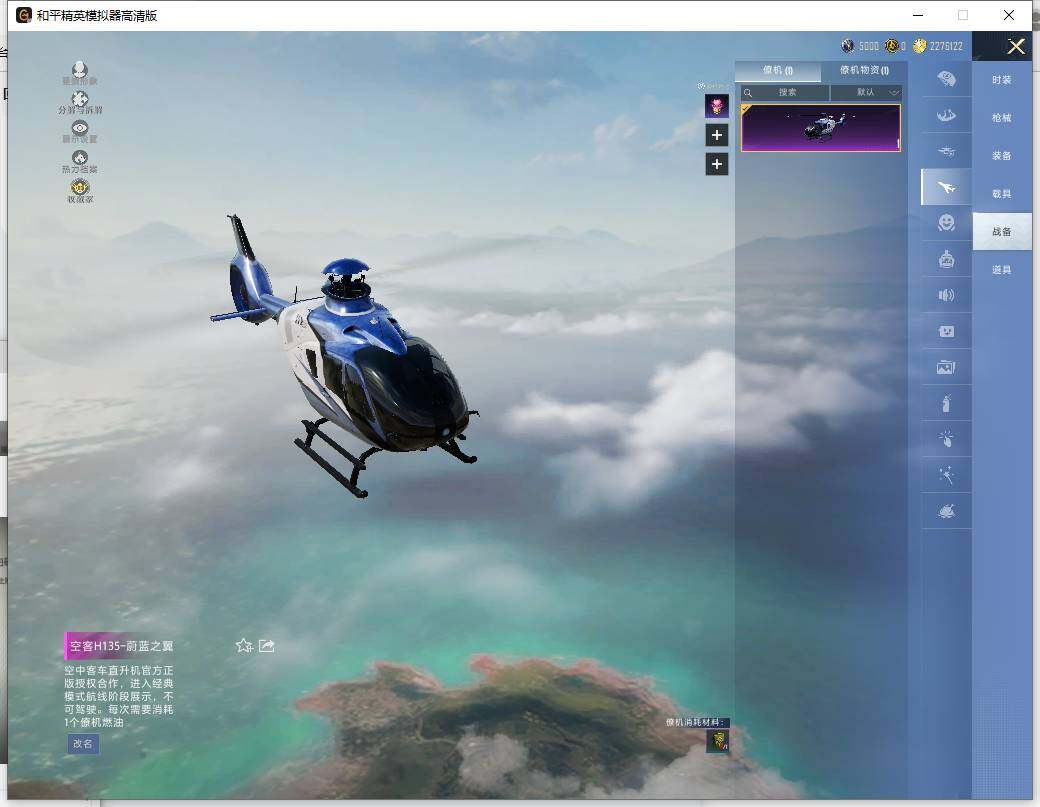Close the emulator window

(x=1009, y=15)
